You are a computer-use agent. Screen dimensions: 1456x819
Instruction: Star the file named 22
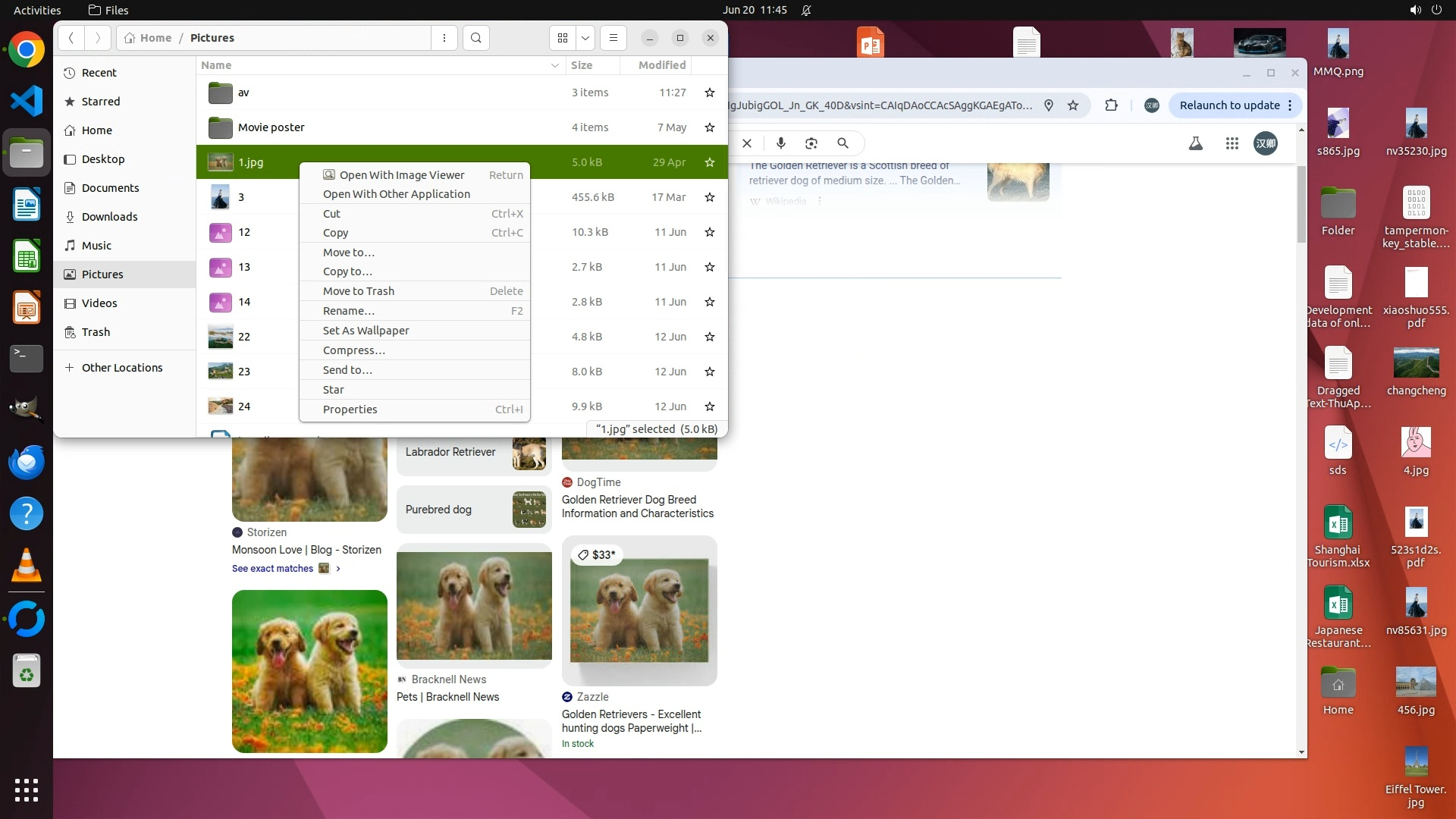(710, 337)
